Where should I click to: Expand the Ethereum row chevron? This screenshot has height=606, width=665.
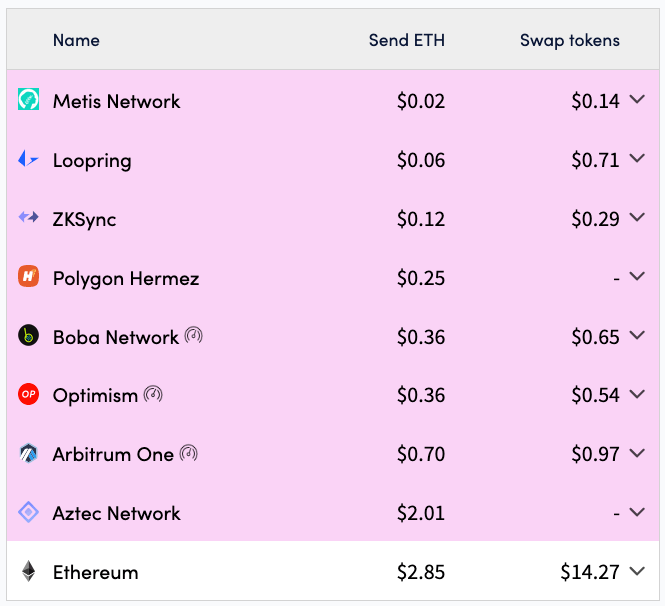pyautogui.click(x=637, y=571)
